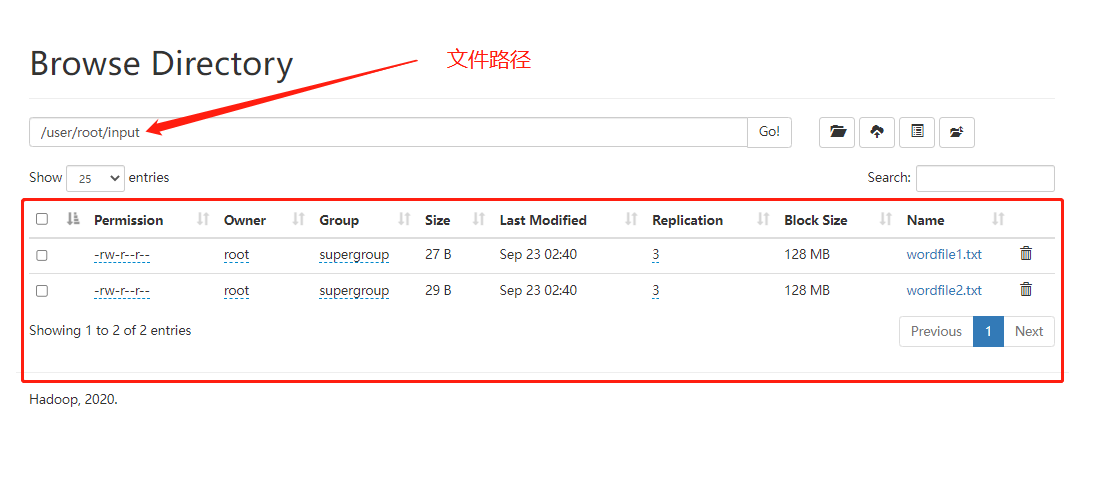Check the box for the wordfile1.txt row
The image size is (1109, 478).
click(x=42, y=255)
